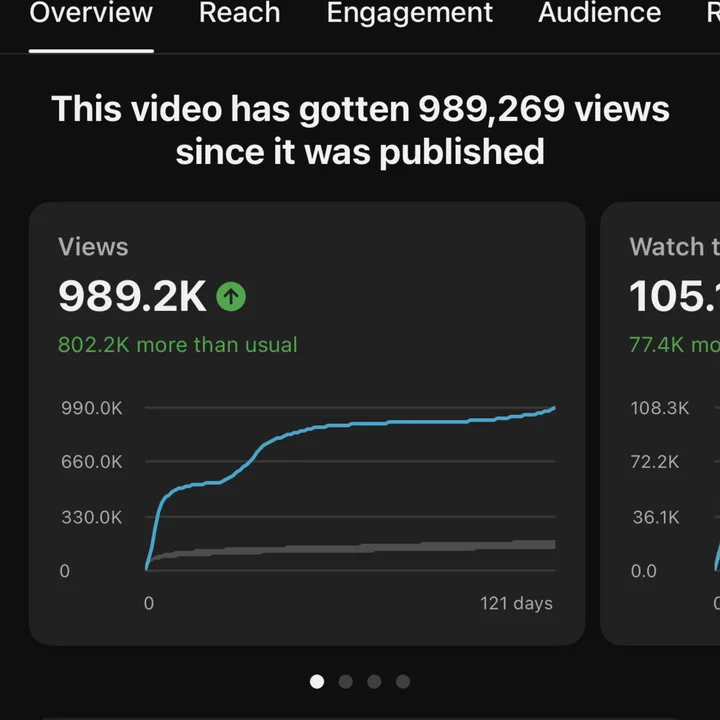Switch to the Engagement tab

(410, 14)
